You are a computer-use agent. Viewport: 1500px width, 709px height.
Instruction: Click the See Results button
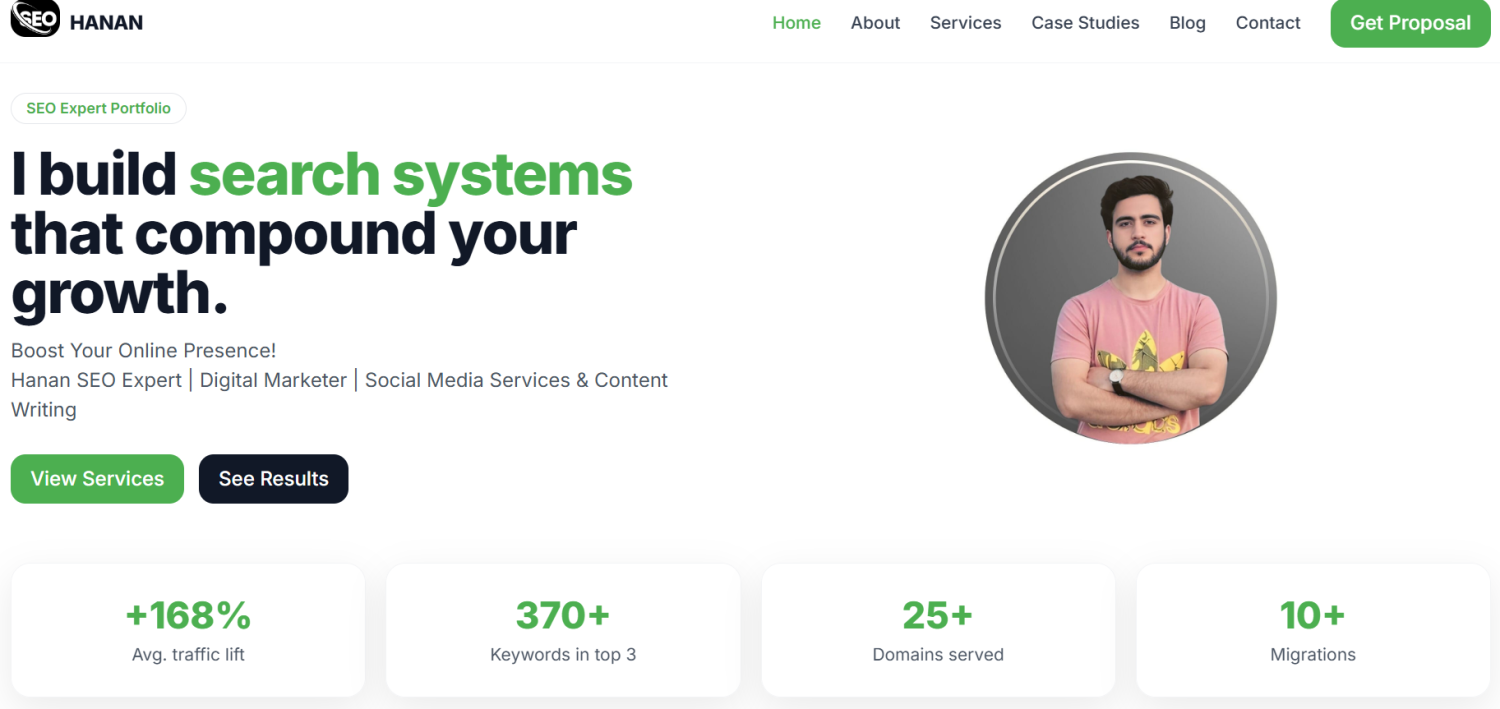pos(273,479)
